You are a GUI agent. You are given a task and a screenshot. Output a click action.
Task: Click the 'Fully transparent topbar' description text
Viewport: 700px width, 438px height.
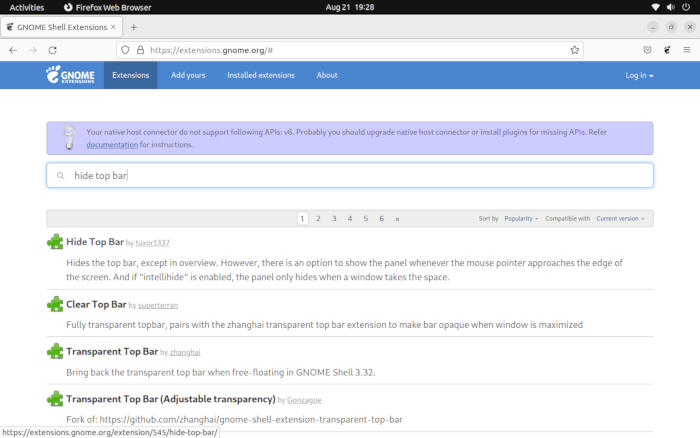324,325
